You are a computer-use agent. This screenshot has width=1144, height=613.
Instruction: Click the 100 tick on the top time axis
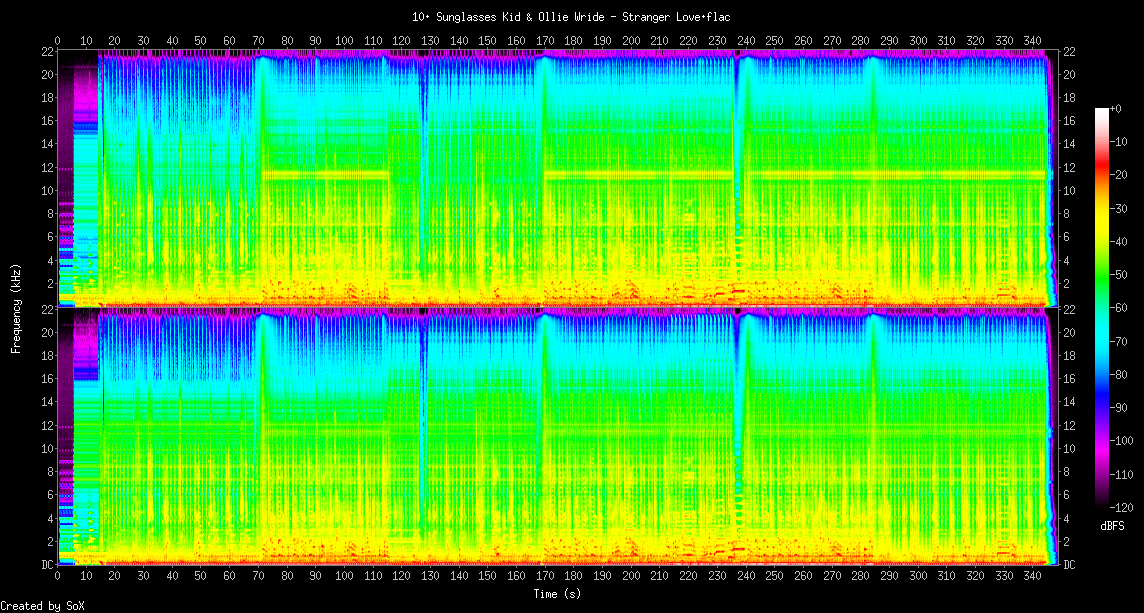tap(345, 40)
